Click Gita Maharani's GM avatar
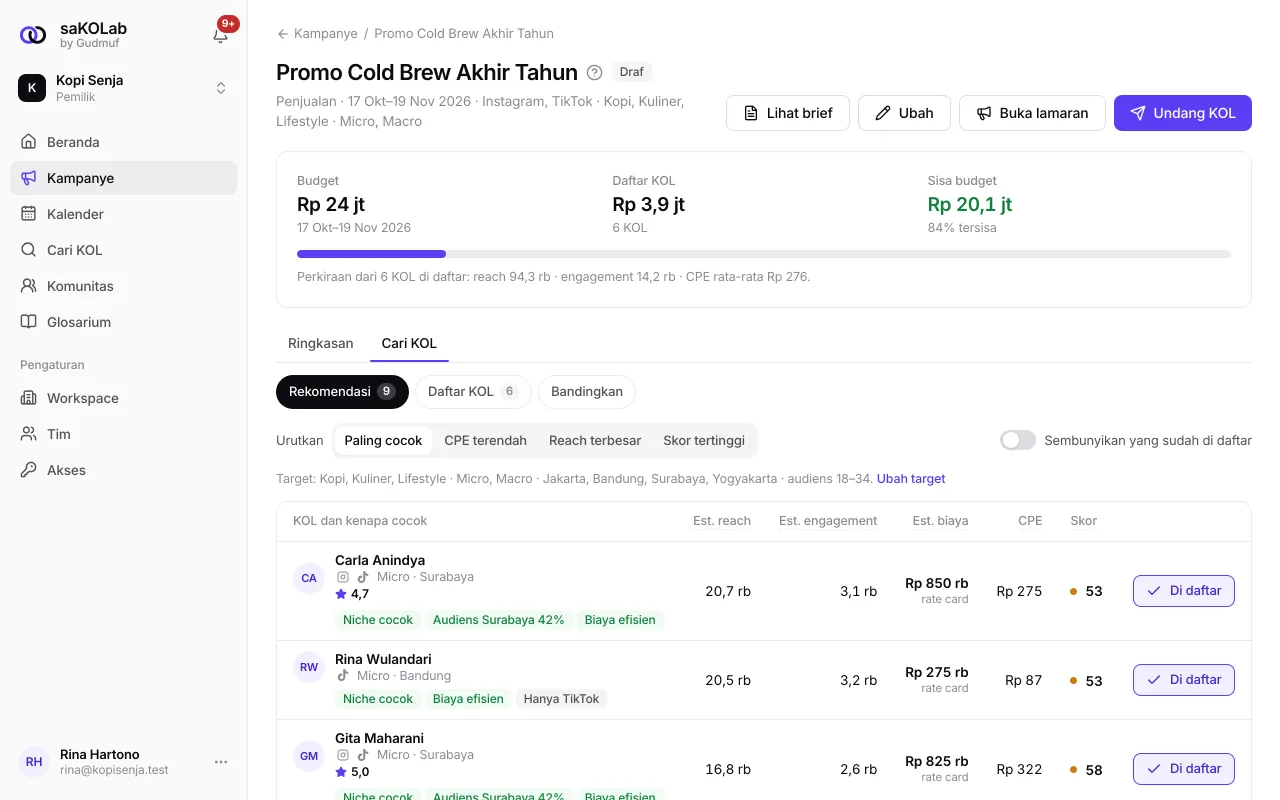This screenshot has height=800, width=1280. (x=309, y=756)
